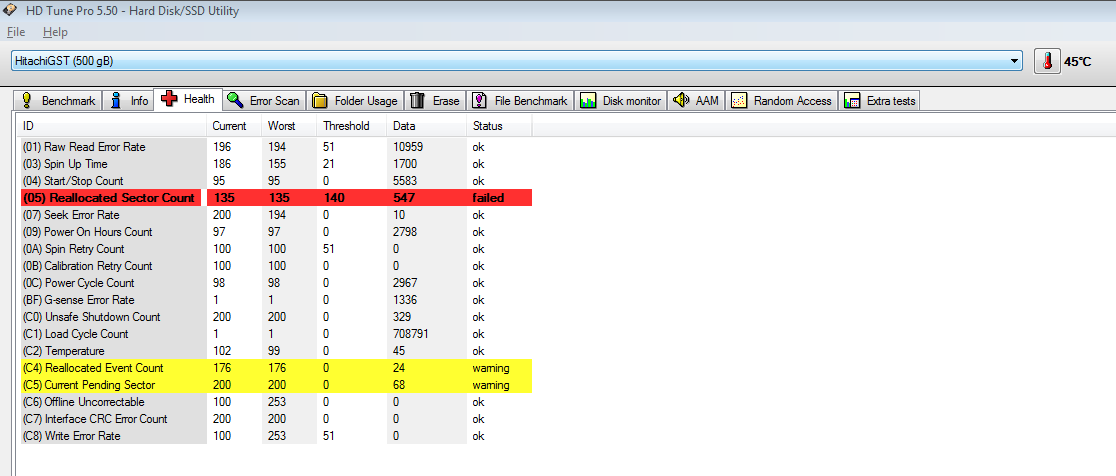Screen dimensions: 1116x476
Task: Select the Calibration Retry Count row
Action: coord(275,266)
